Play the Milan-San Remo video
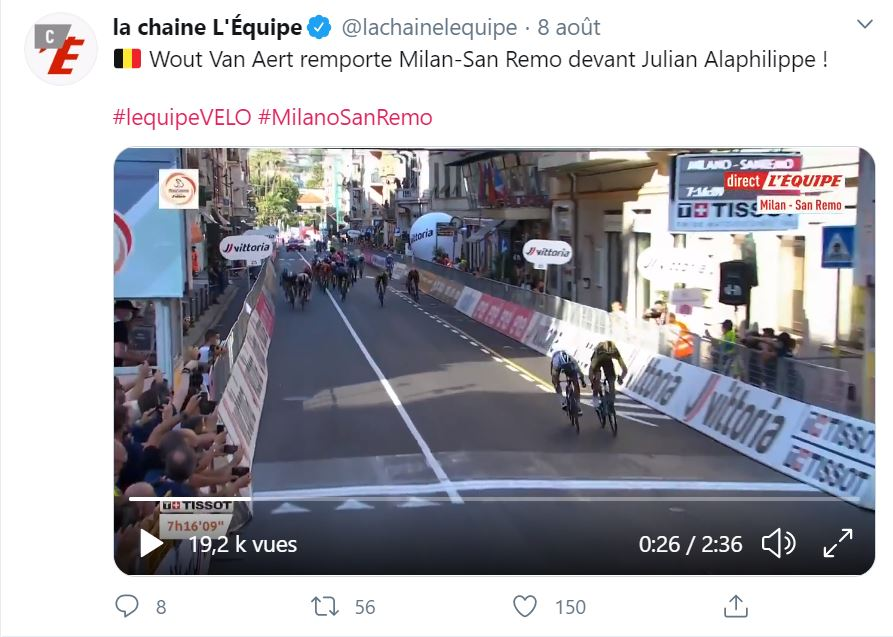Screen dimensions: 893x637 click(x=151, y=544)
